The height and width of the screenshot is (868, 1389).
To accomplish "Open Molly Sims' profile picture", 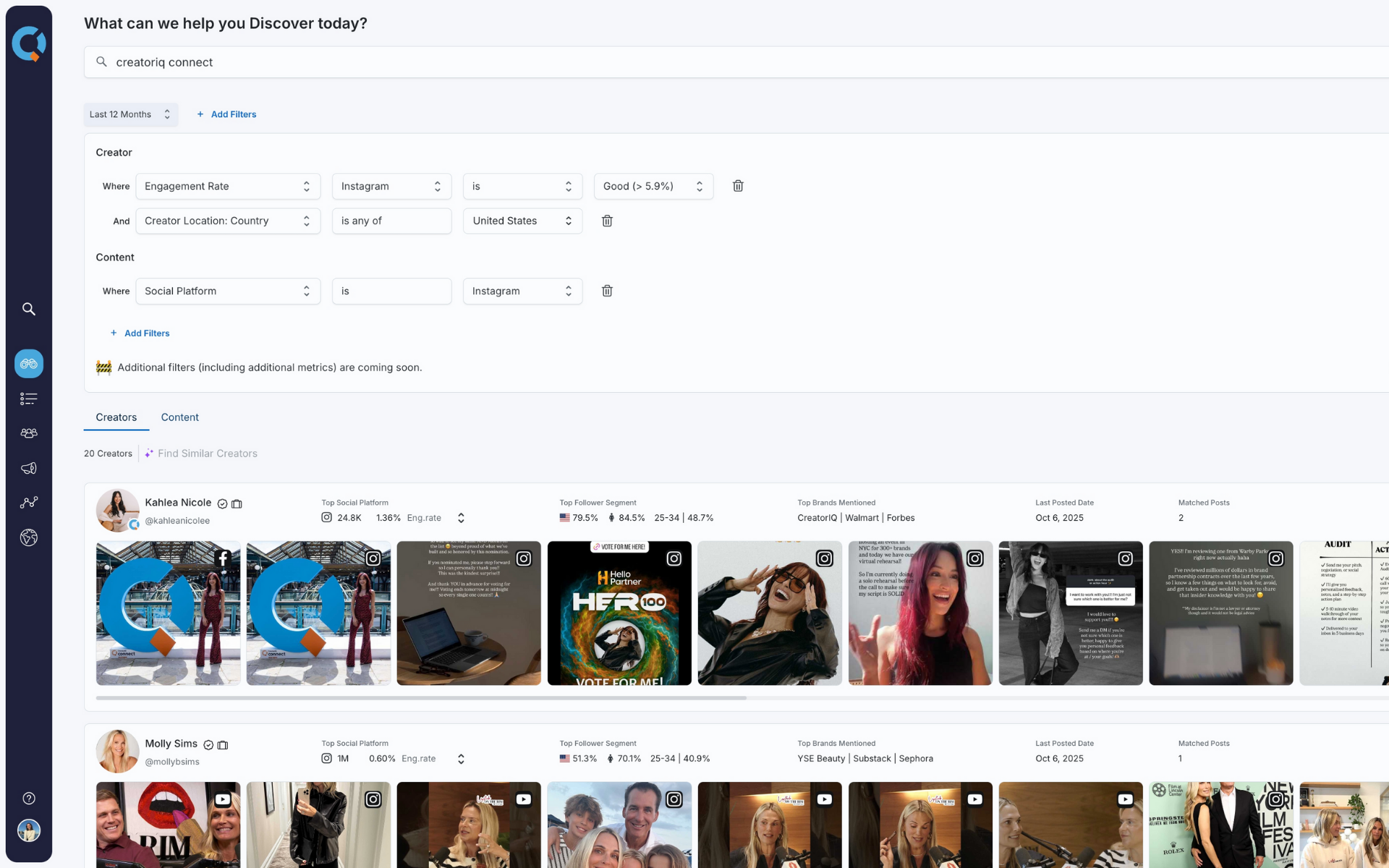I will (x=117, y=751).
